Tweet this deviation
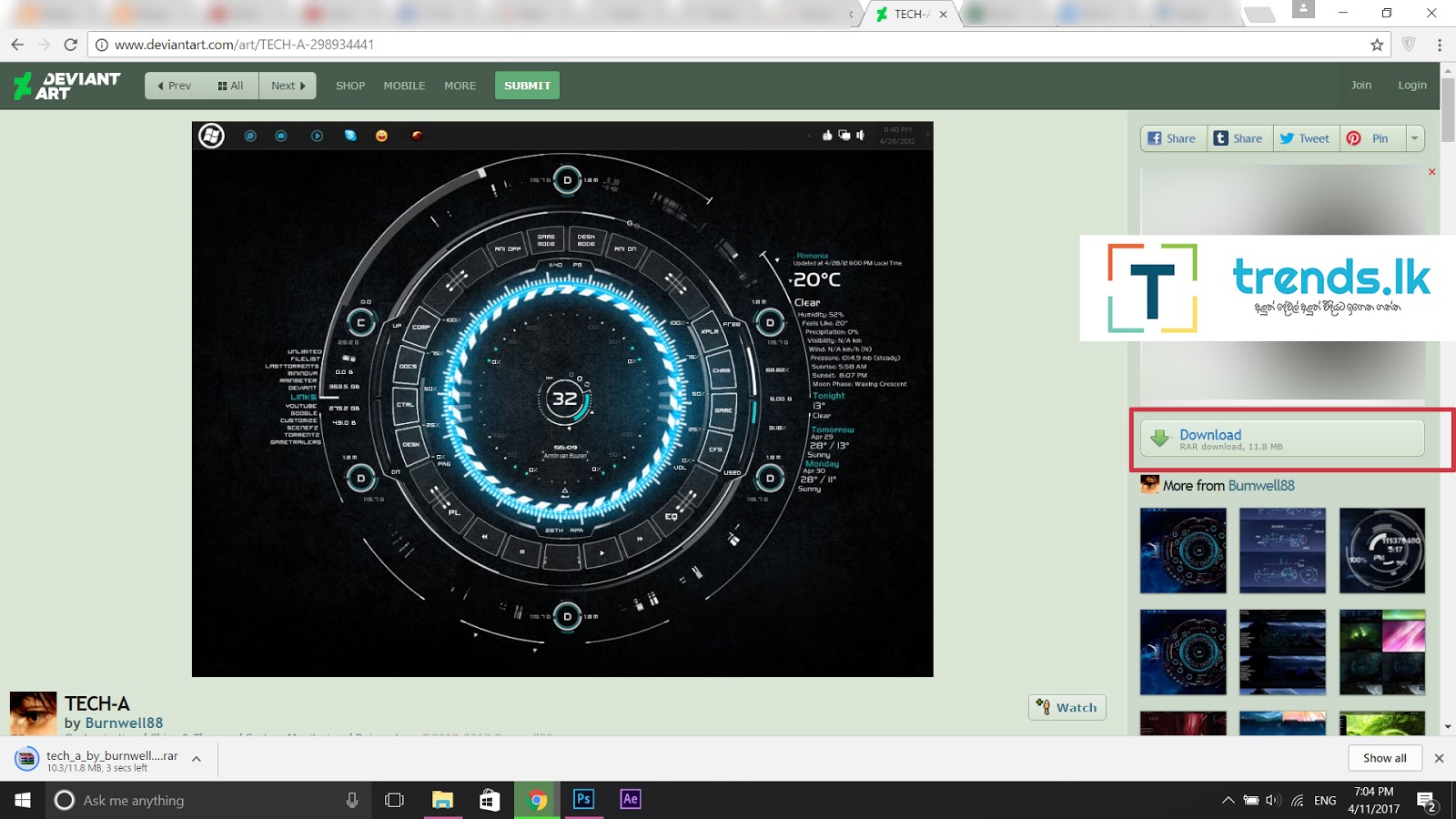 coord(1306,138)
